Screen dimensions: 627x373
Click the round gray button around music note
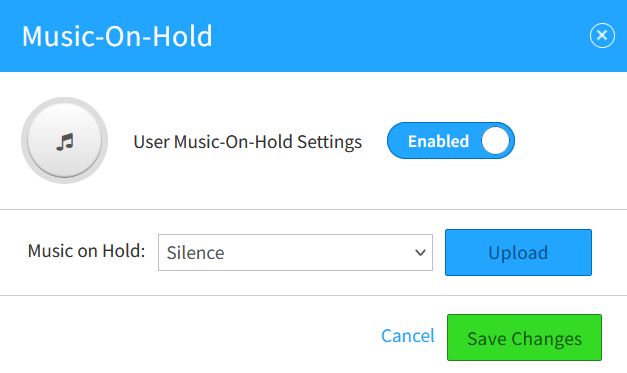64,140
